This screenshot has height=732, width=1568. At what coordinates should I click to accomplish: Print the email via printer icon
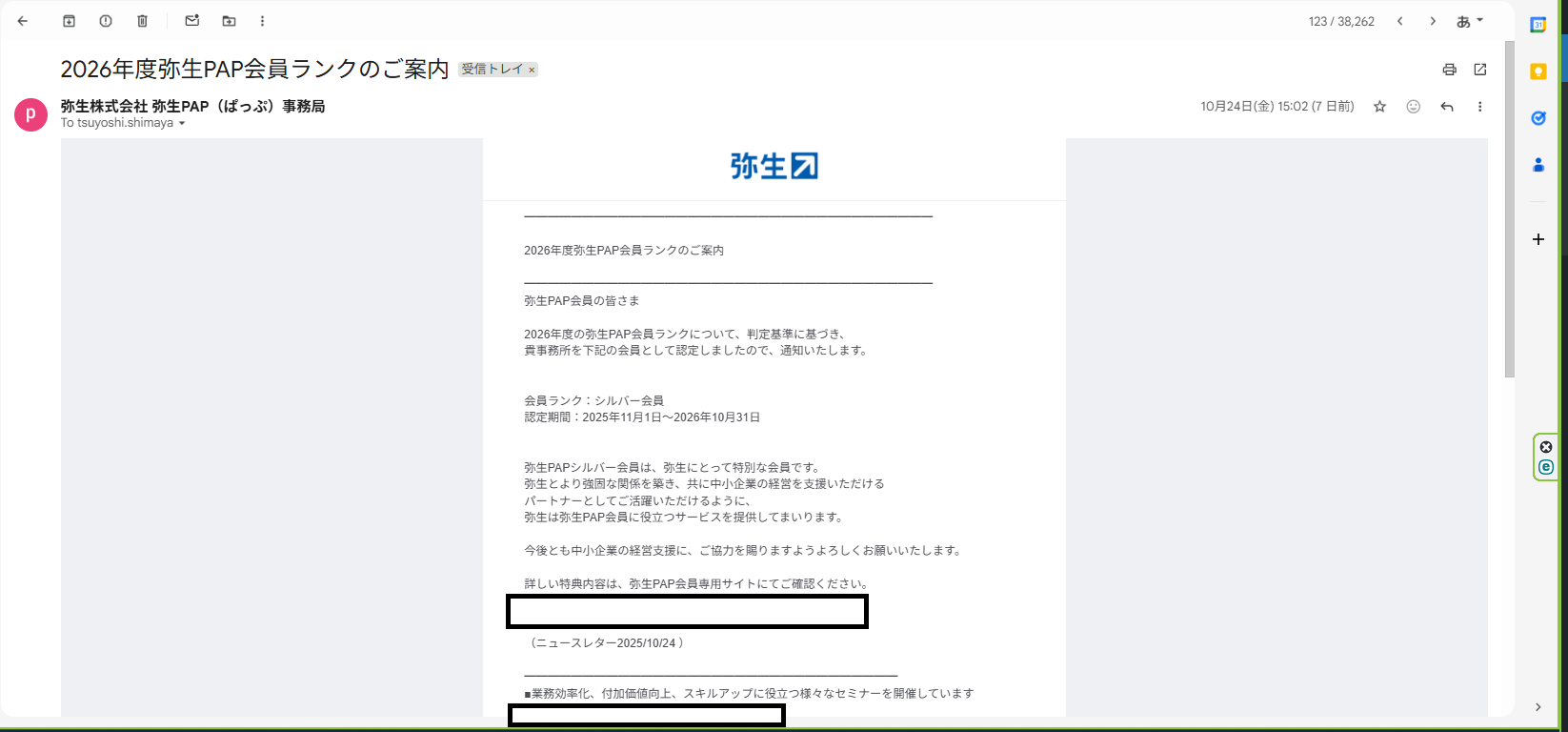click(1449, 70)
